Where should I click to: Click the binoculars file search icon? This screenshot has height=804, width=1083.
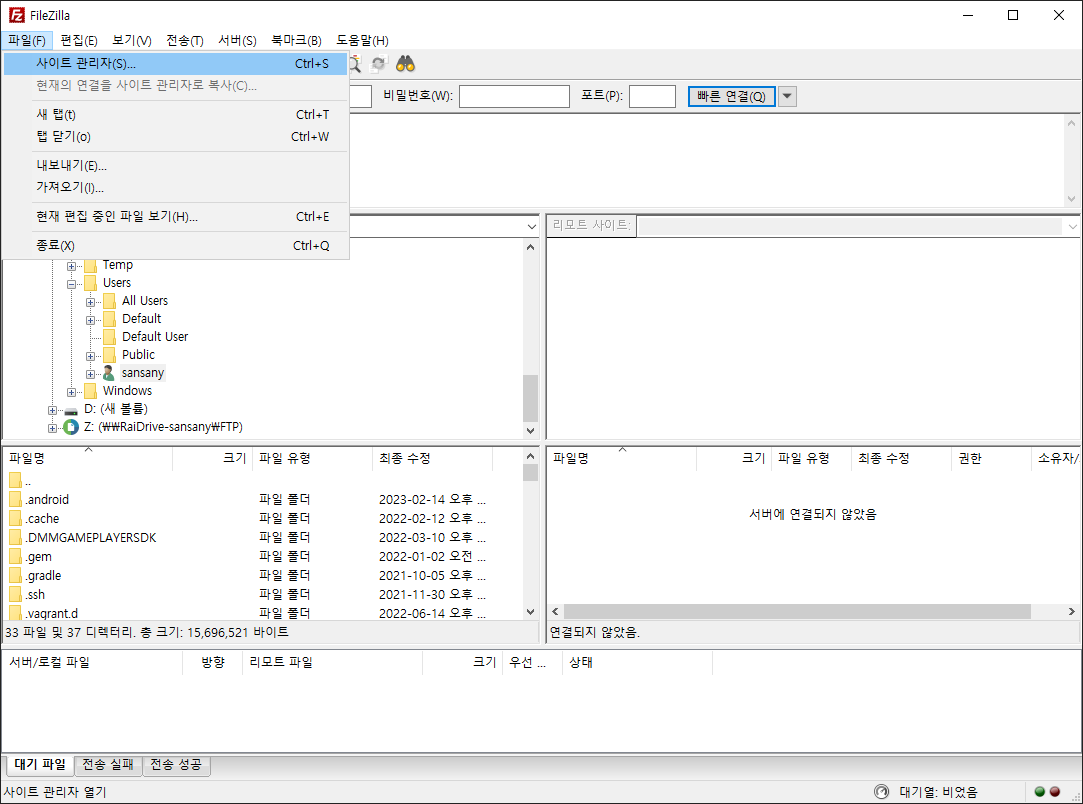[x=405, y=64]
